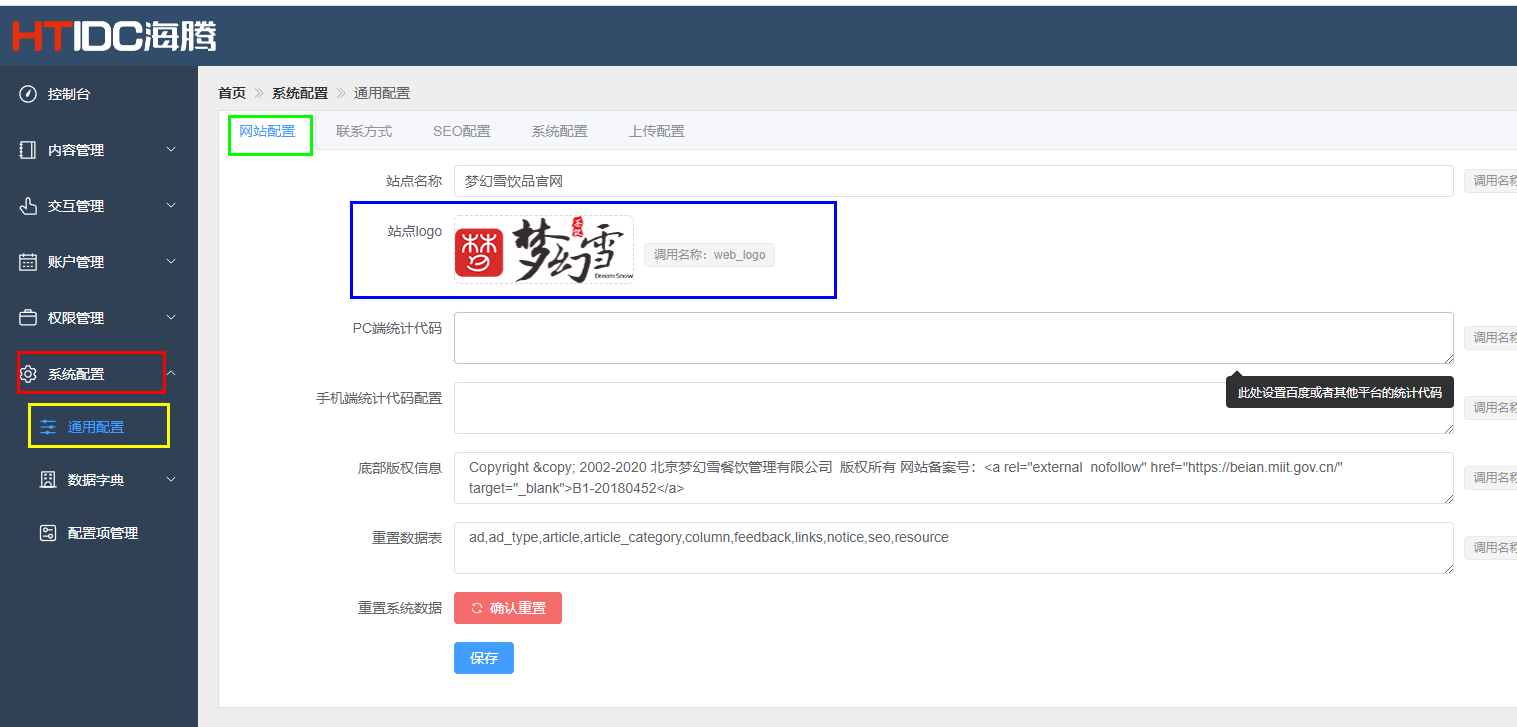Click 系统配置 breadcrumb link

pos(300,93)
